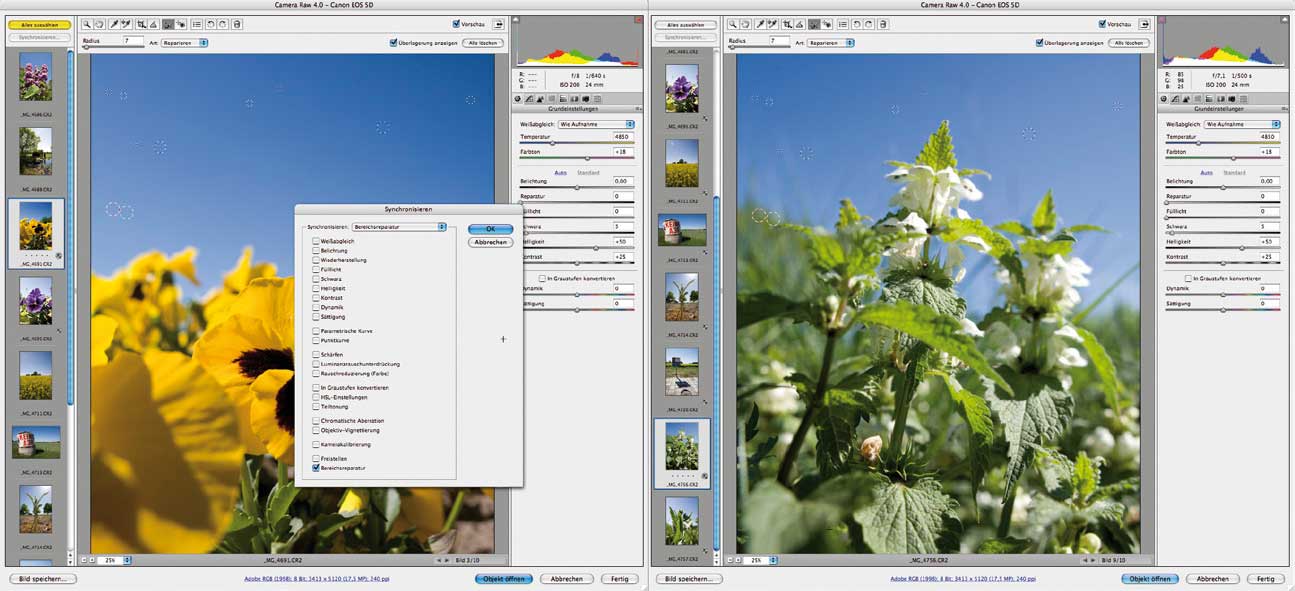1295x591 pixels.
Task: Activate the Red Eye removal tool in right window
Action: tap(829, 23)
